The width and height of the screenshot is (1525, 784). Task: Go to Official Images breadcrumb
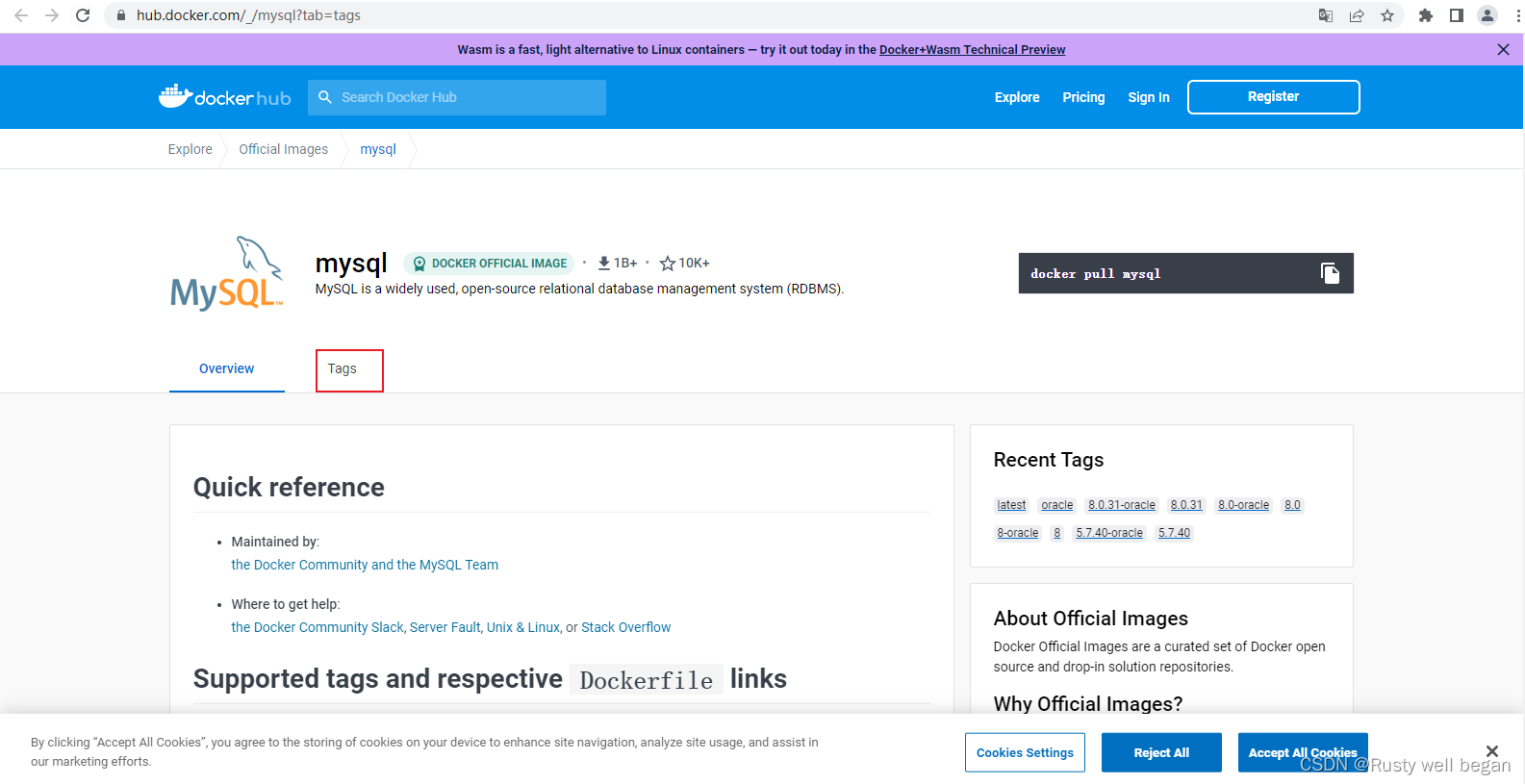pyautogui.click(x=284, y=149)
